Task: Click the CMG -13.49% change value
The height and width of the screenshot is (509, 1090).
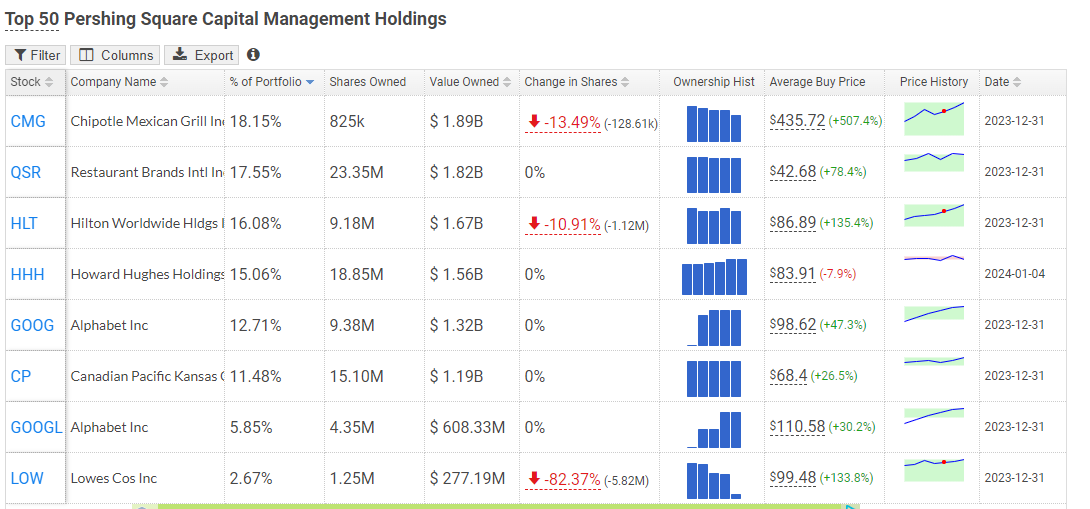Action: 563,123
